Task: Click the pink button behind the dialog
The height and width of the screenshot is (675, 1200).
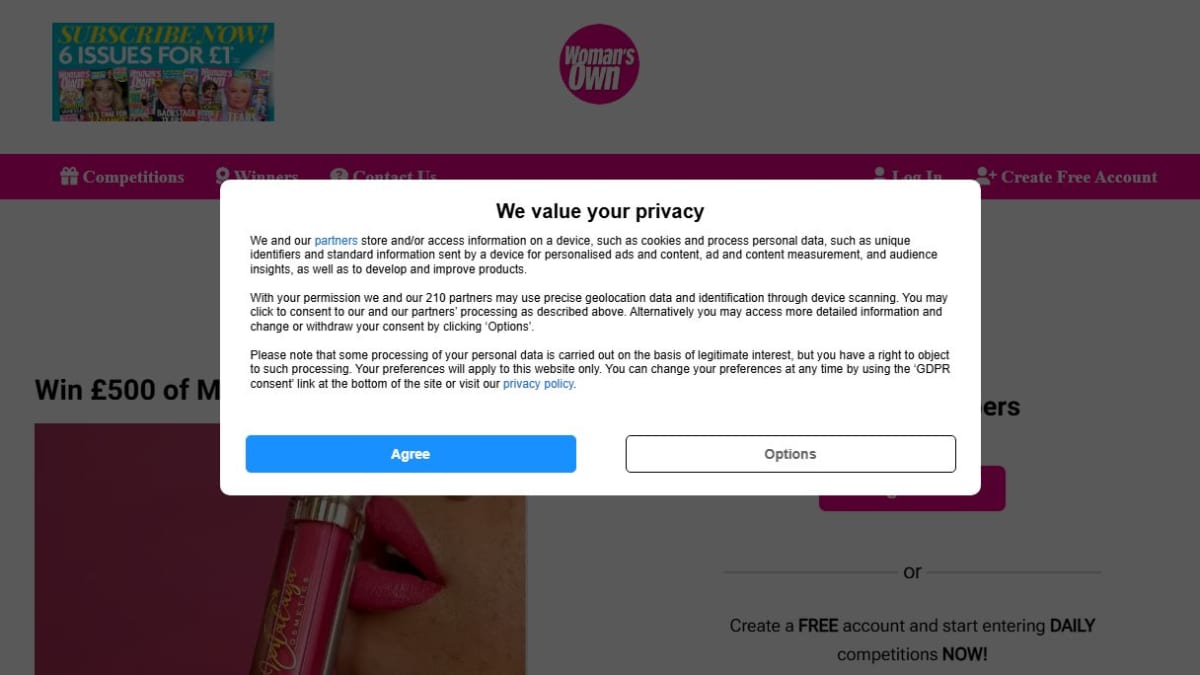Action: pyautogui.click(x=912, y=503)
